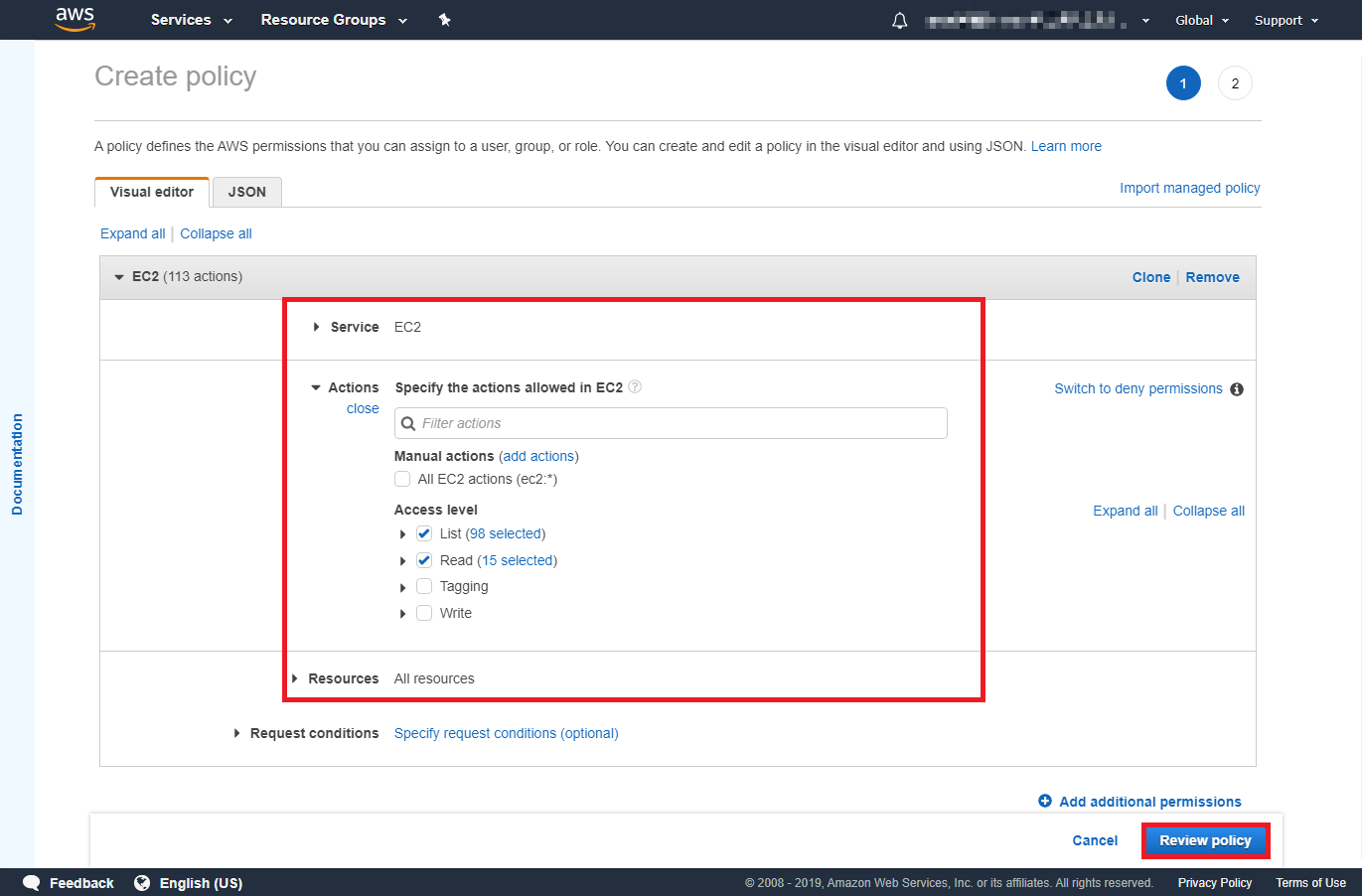Viewport: 1362px width, 896px height.
Task: Focus the Filter actions search field
Action: 671,423
